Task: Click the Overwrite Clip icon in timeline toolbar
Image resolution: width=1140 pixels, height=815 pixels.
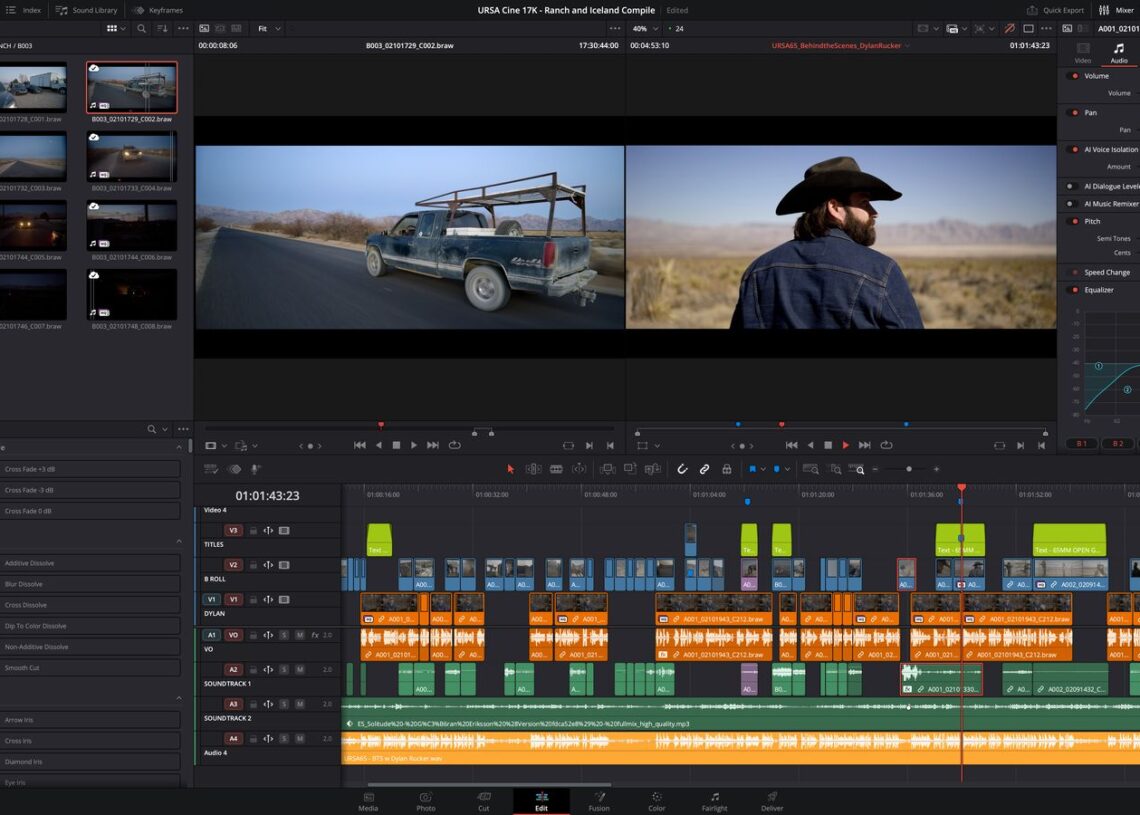Action: pos(630,469)
